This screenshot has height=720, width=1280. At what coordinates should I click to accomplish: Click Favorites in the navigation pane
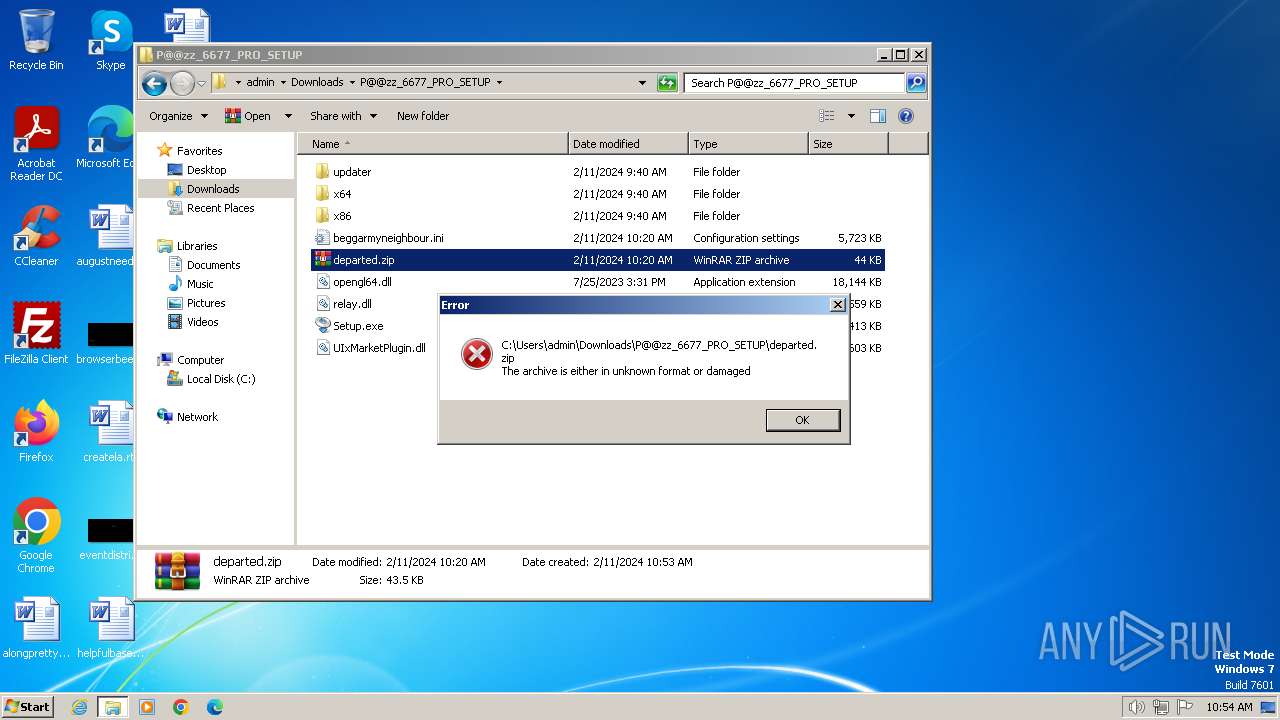click(199, 151)
